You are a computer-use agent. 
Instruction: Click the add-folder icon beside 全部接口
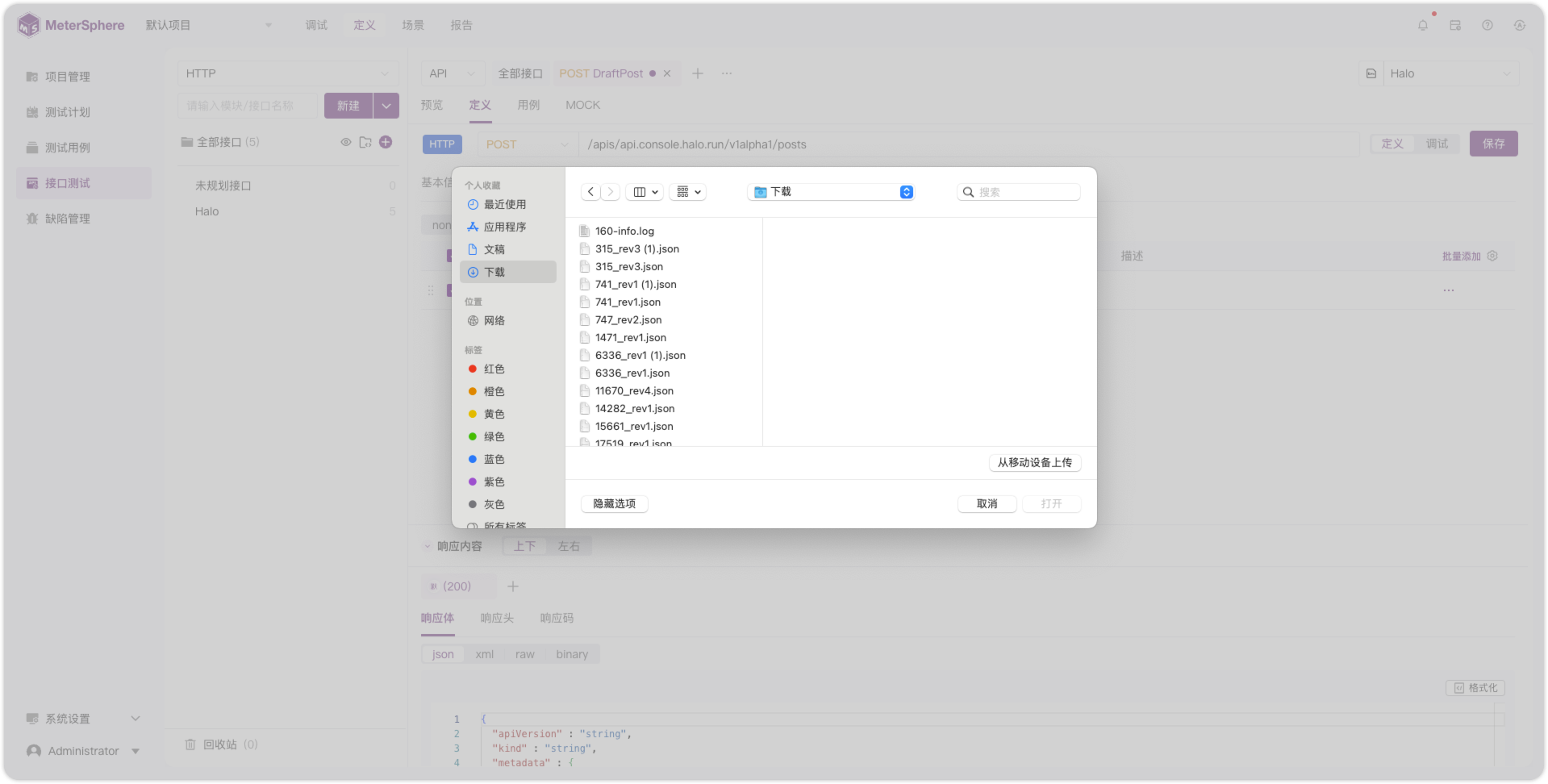tap(365, 142)
